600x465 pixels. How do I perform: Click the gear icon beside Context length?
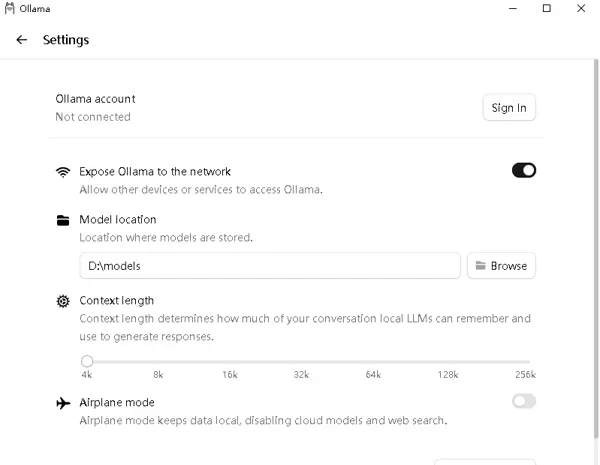tap(63, 301)
